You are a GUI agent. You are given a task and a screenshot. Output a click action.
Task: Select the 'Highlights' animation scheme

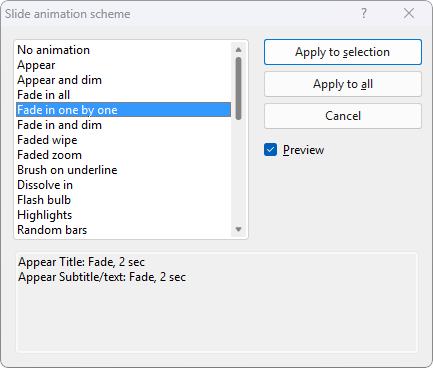coord(123,215)
